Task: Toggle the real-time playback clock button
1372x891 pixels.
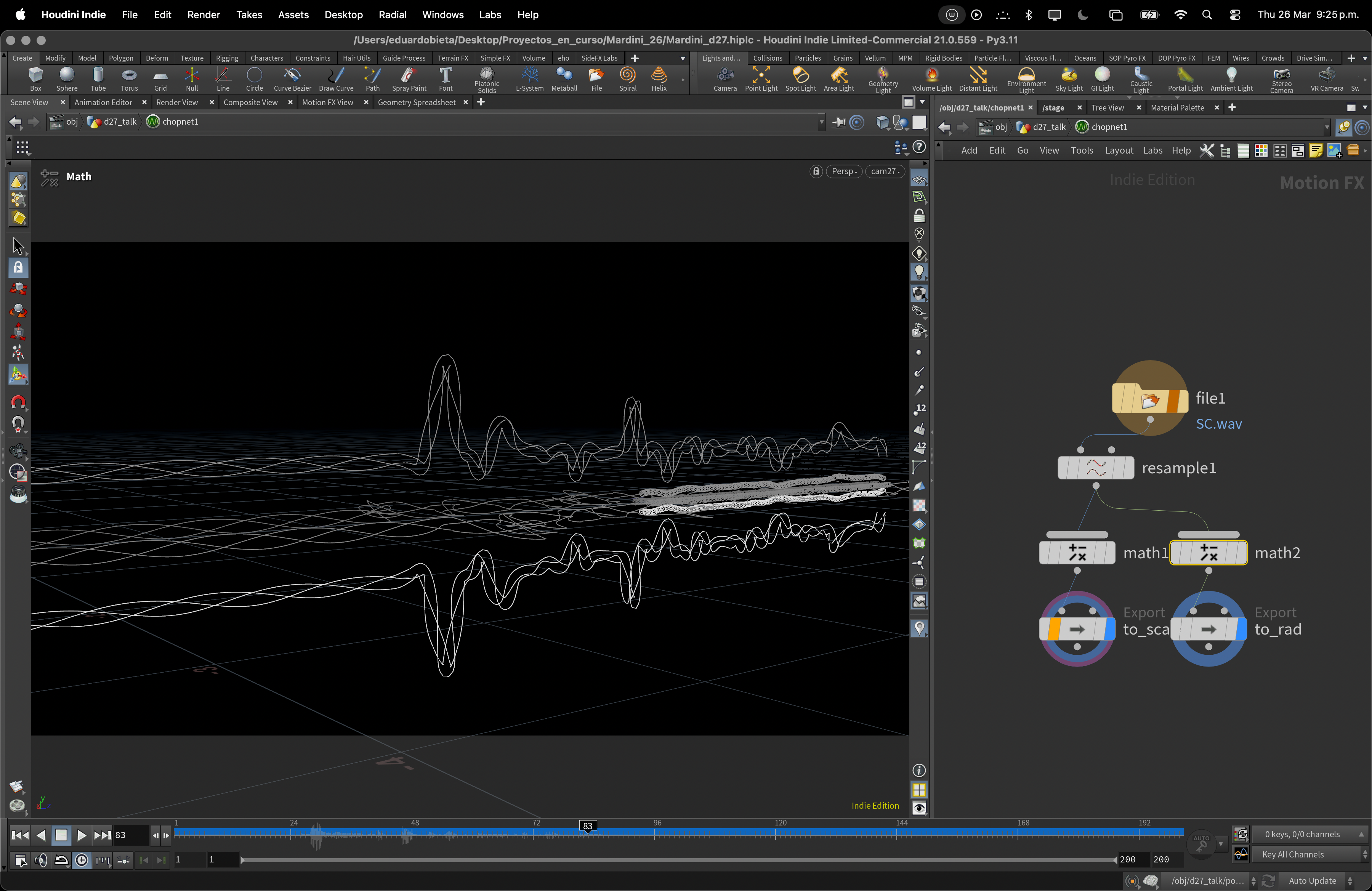Action: pos(82,861)
